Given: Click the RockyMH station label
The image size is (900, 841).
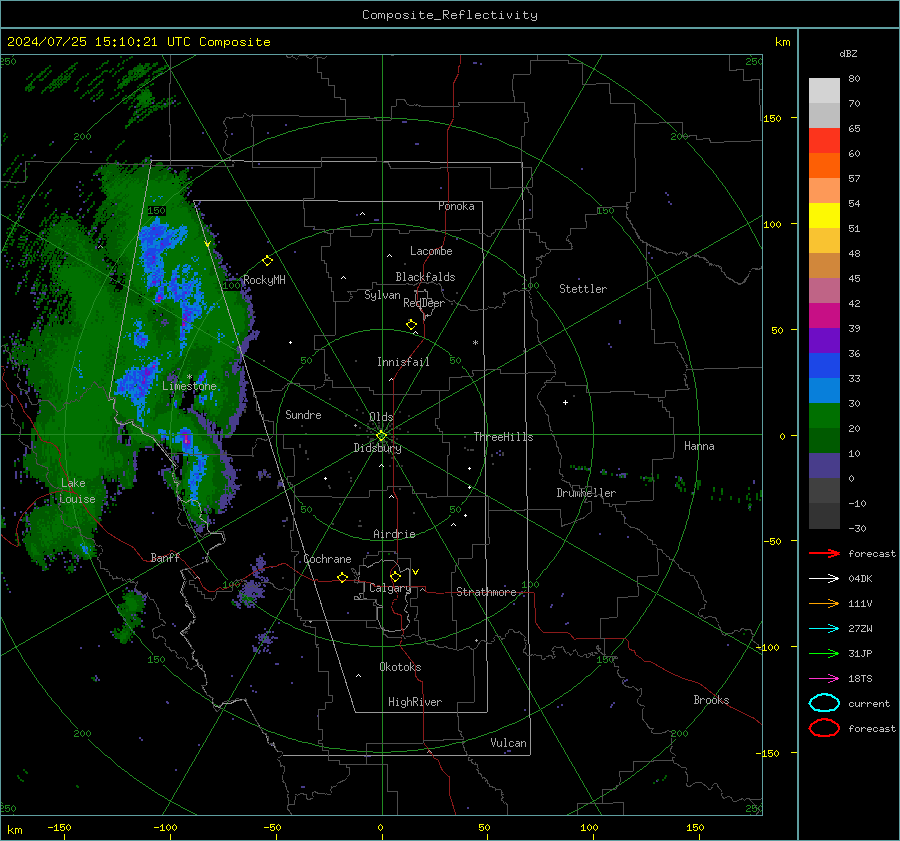Looking at the screenshot, I should point(264,280).
